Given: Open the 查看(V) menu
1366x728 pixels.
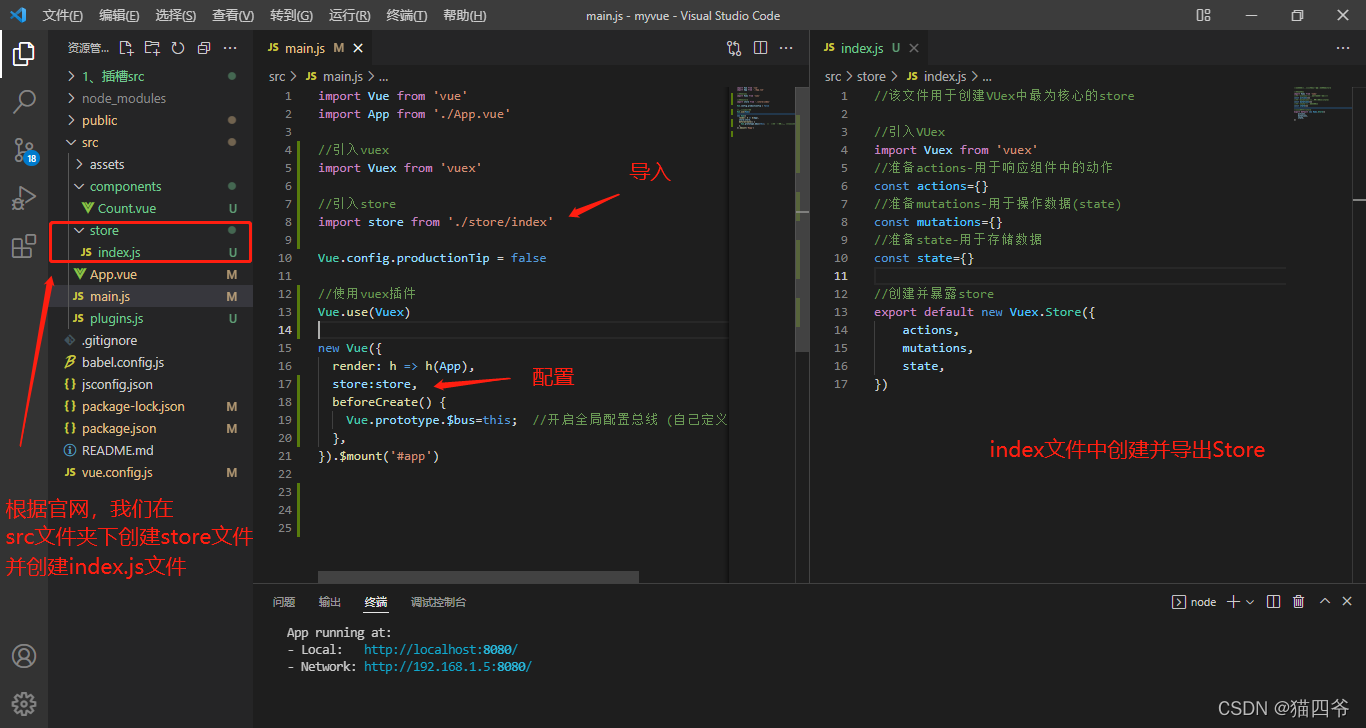Looking at the screenshot, I should pyautogui.click(x=233, y=15).
